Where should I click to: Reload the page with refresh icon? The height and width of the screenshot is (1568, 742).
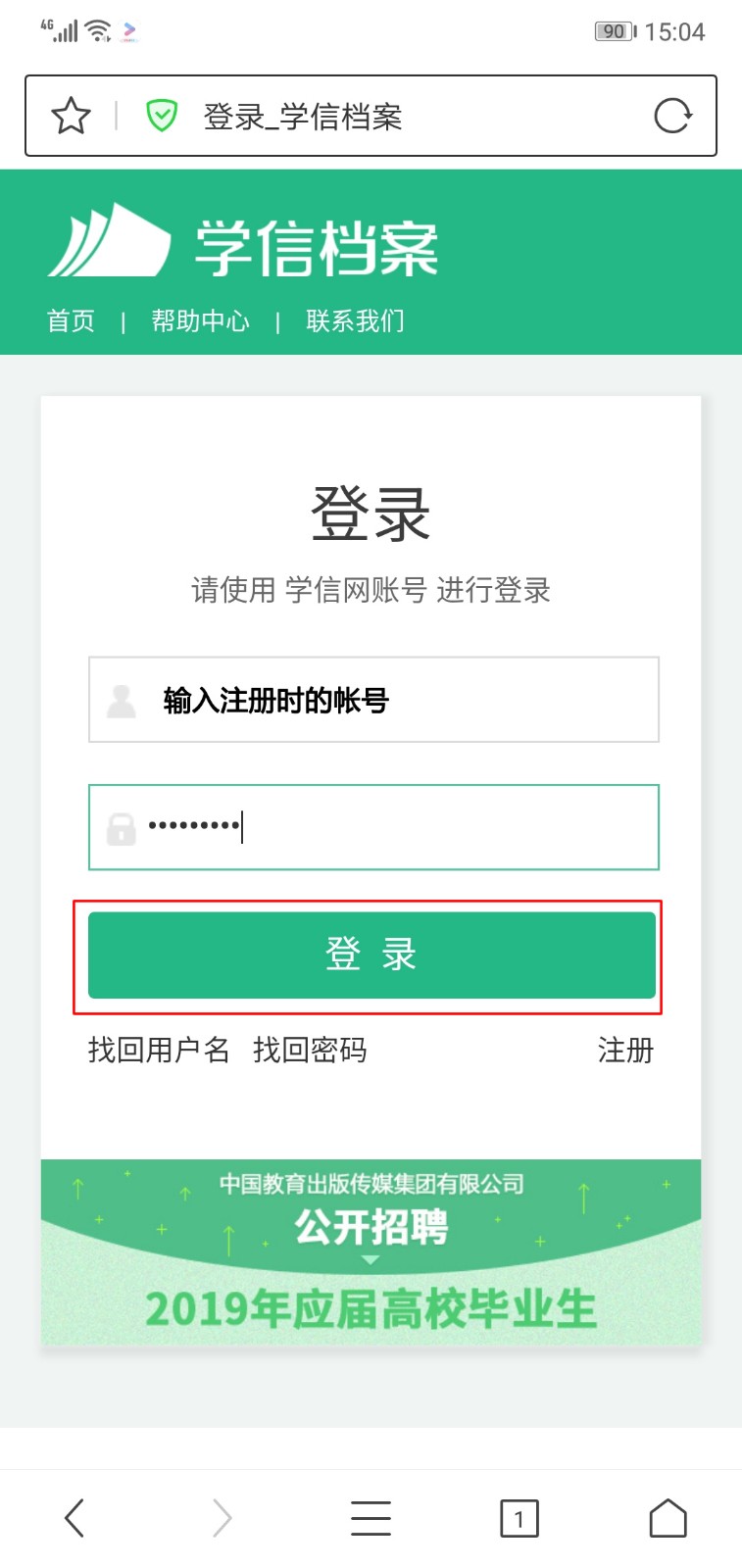672,116
